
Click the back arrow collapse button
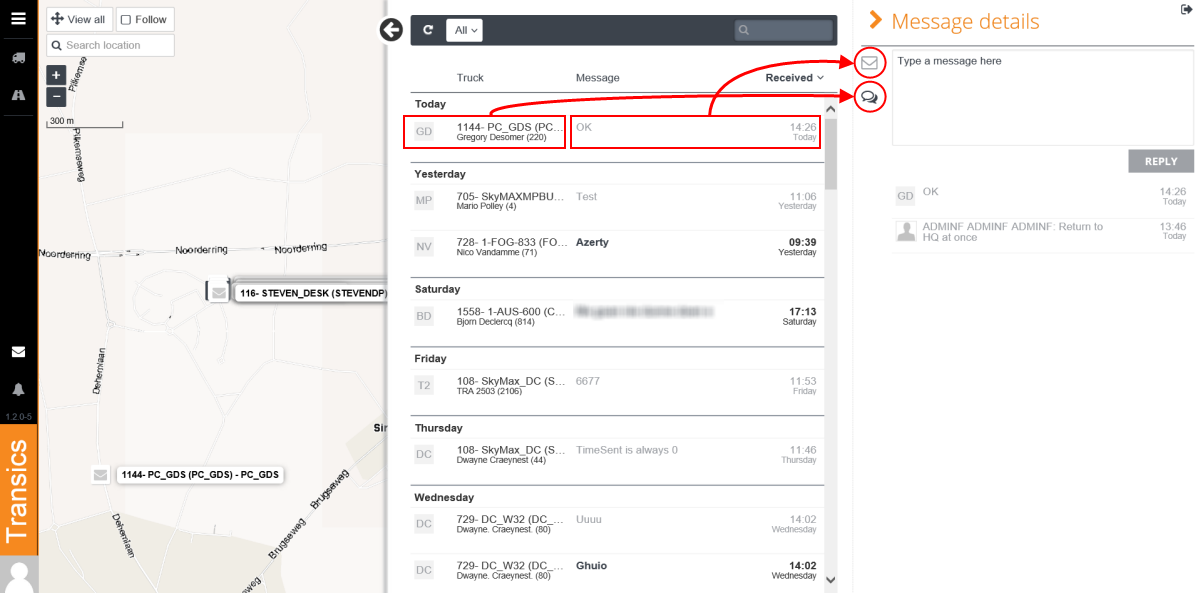(391, 30)
